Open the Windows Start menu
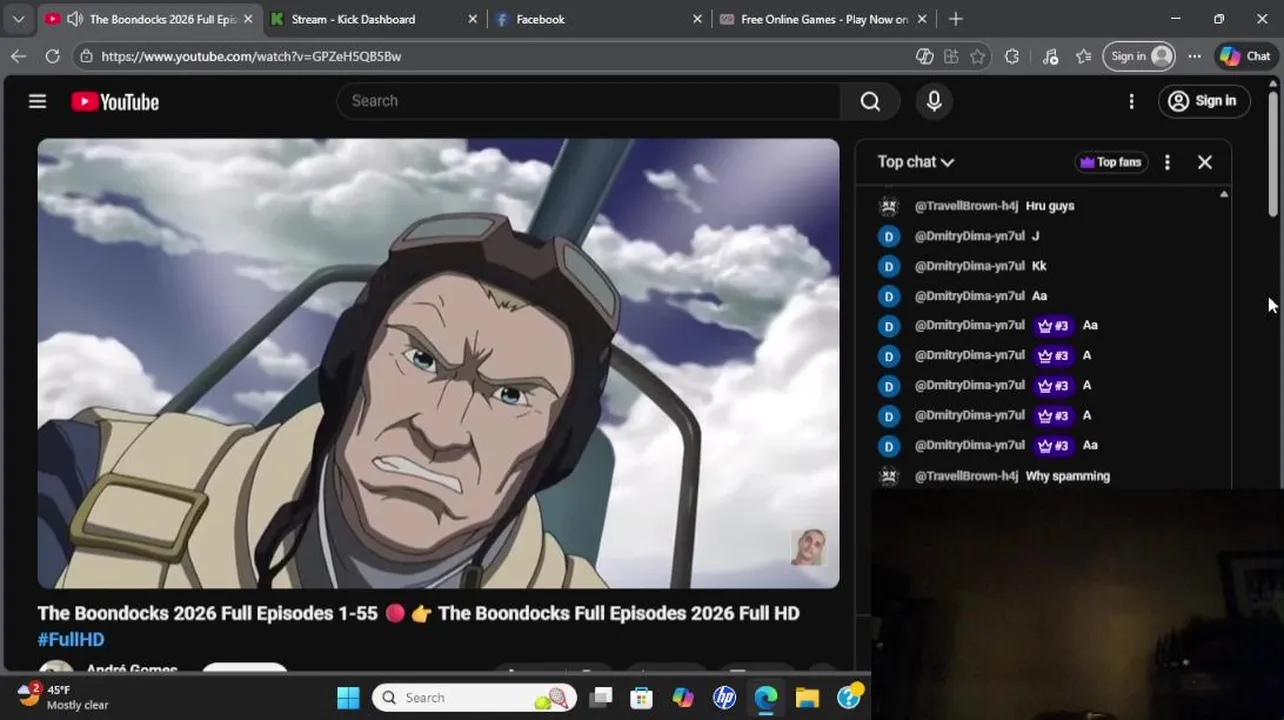This screenshot has height=720, width=1284. point(348,697)
